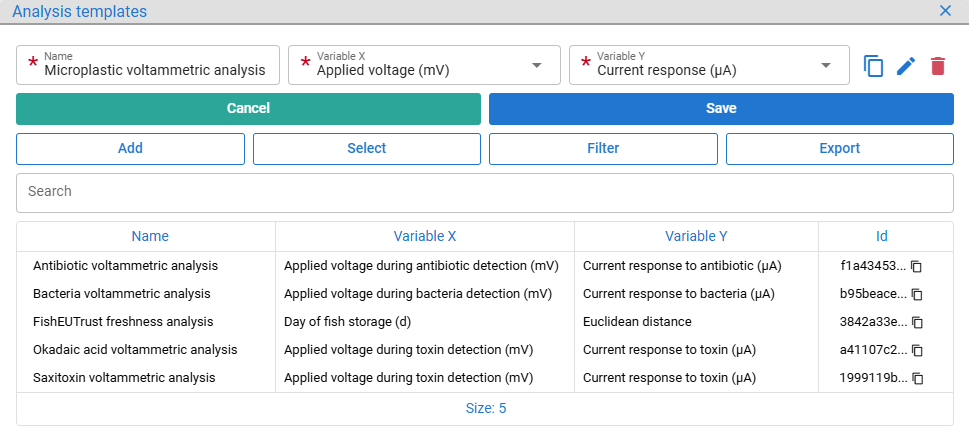Click the 3842a33e... Id text

[873, 322]
